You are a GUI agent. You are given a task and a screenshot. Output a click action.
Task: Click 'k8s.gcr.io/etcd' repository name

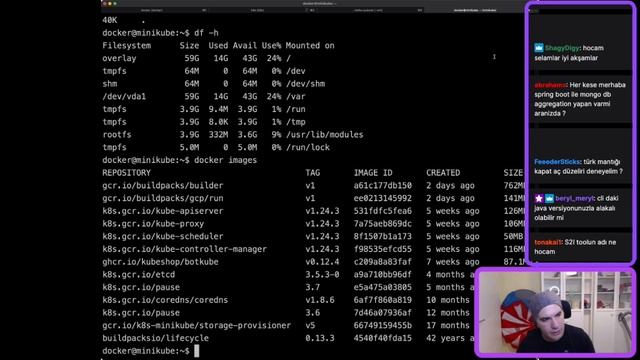(138, 275)
